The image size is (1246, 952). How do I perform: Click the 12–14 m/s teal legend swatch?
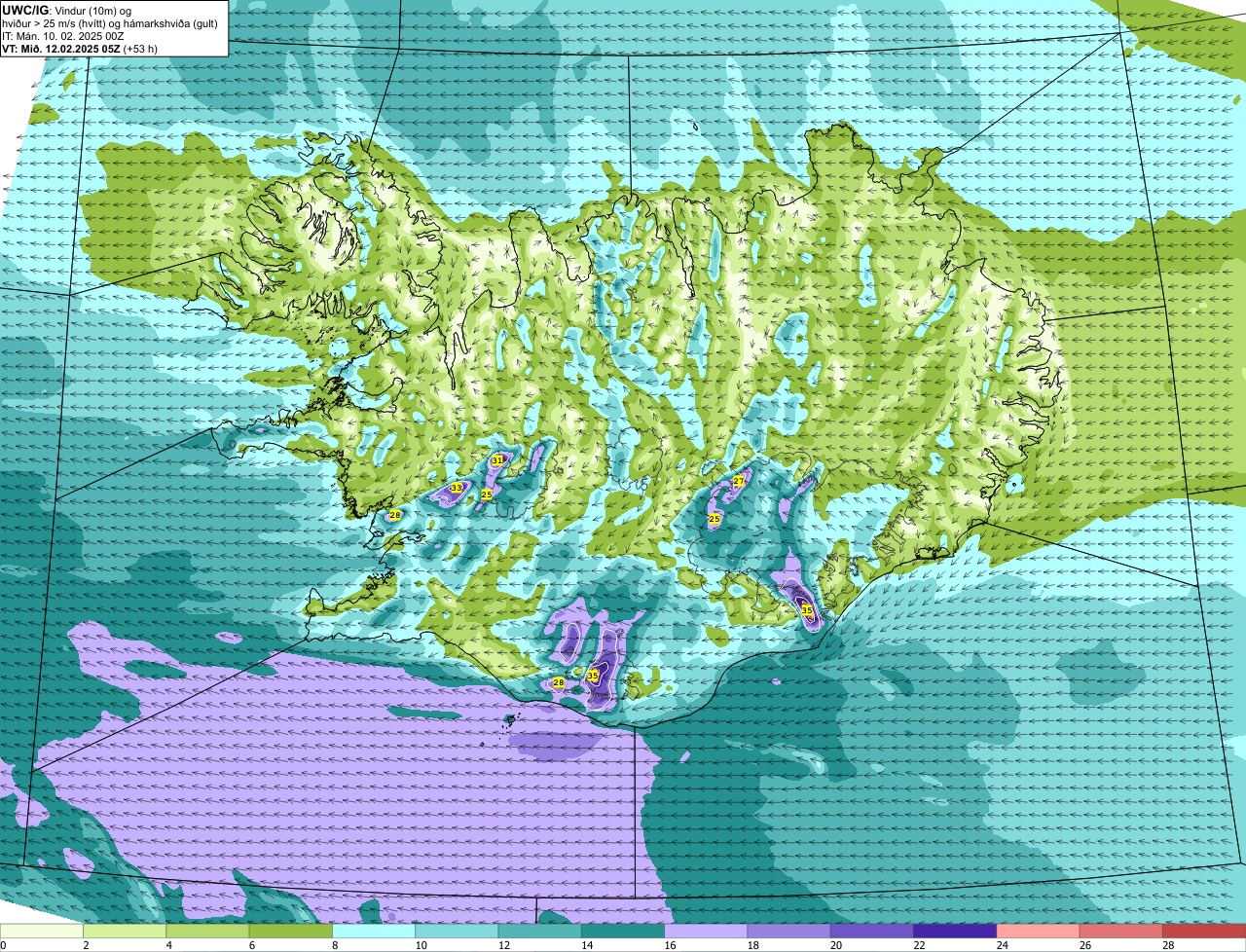point(540,932)
